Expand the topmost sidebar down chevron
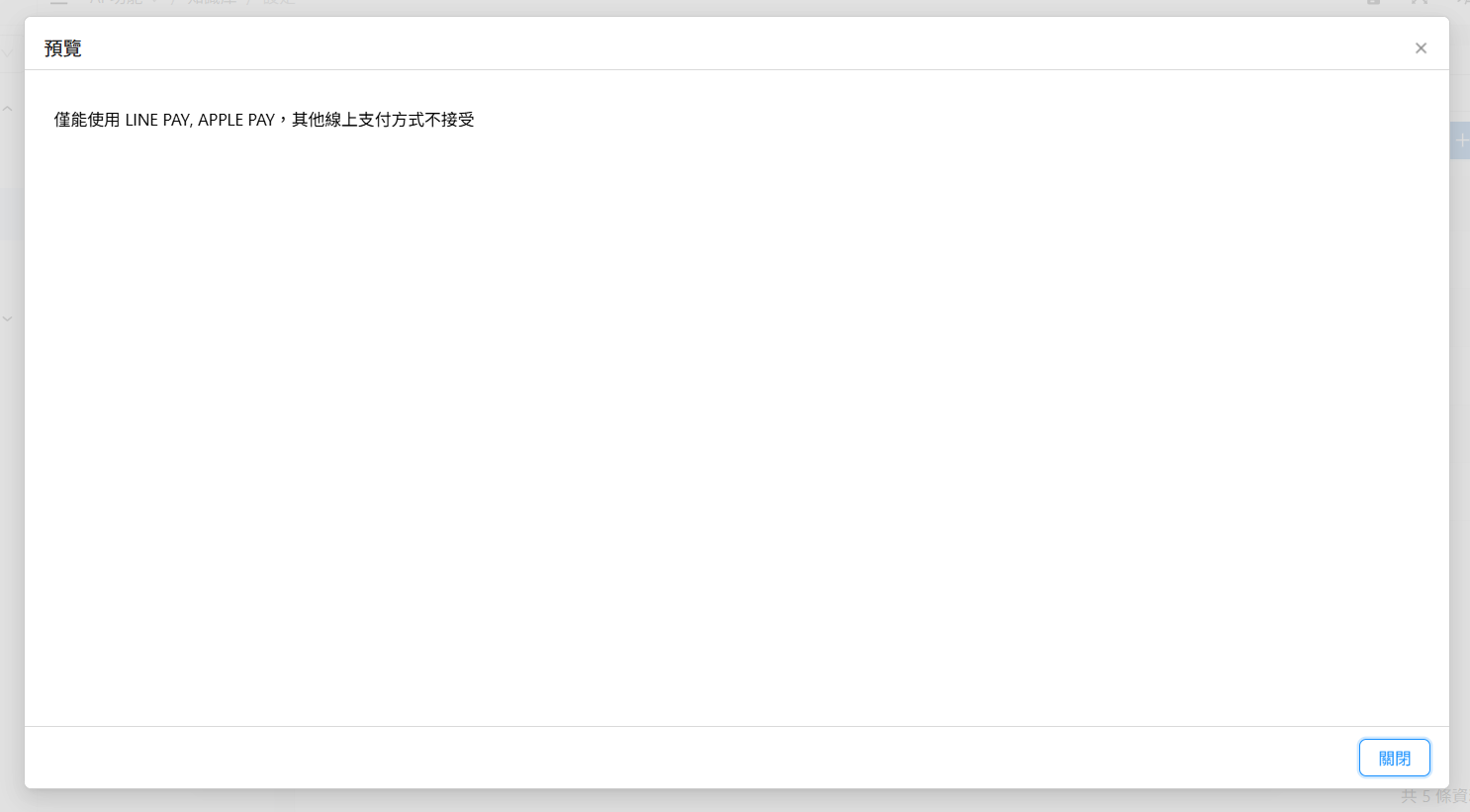 7,53
